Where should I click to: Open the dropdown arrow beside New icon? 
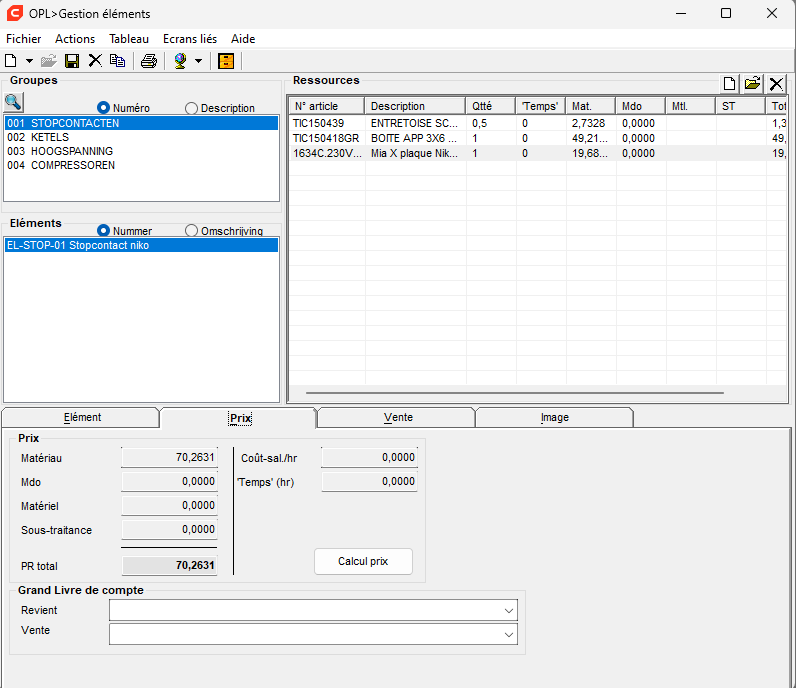pos(29,61)
